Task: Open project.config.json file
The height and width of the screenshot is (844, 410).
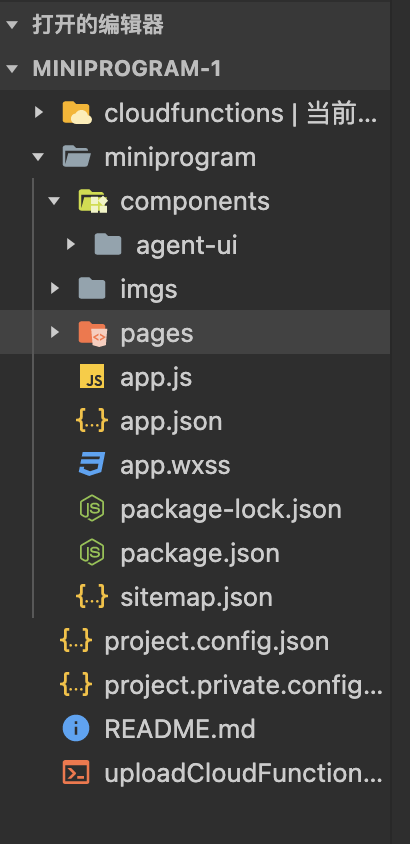Action: [x=195, y=641]
